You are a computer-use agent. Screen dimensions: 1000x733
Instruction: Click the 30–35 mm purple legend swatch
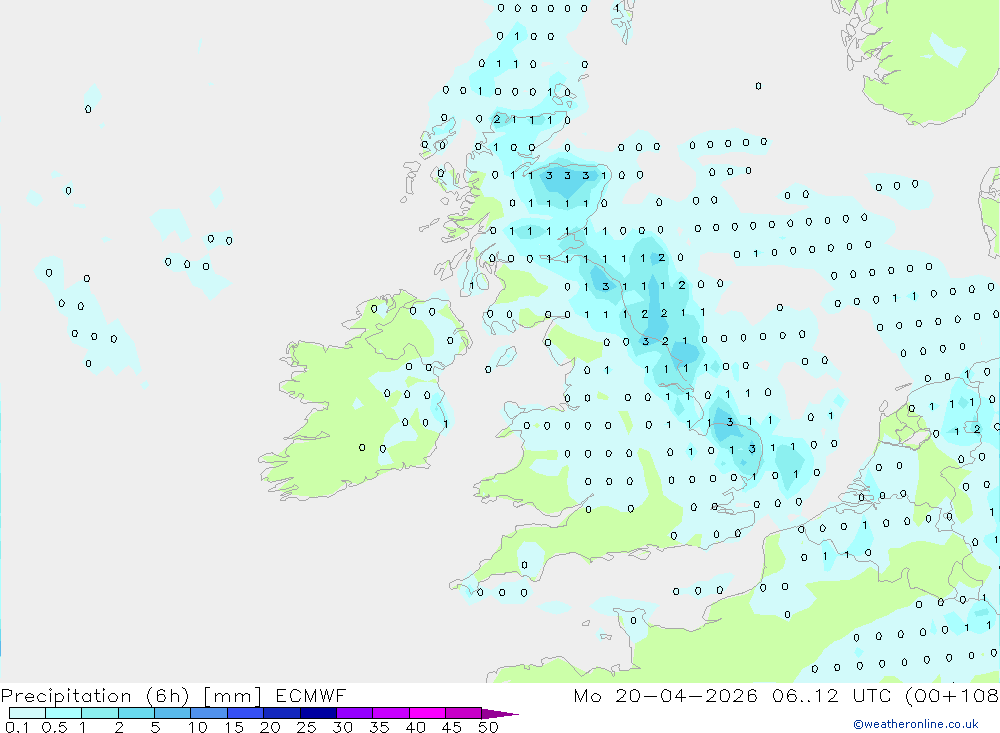coord(355,713)
